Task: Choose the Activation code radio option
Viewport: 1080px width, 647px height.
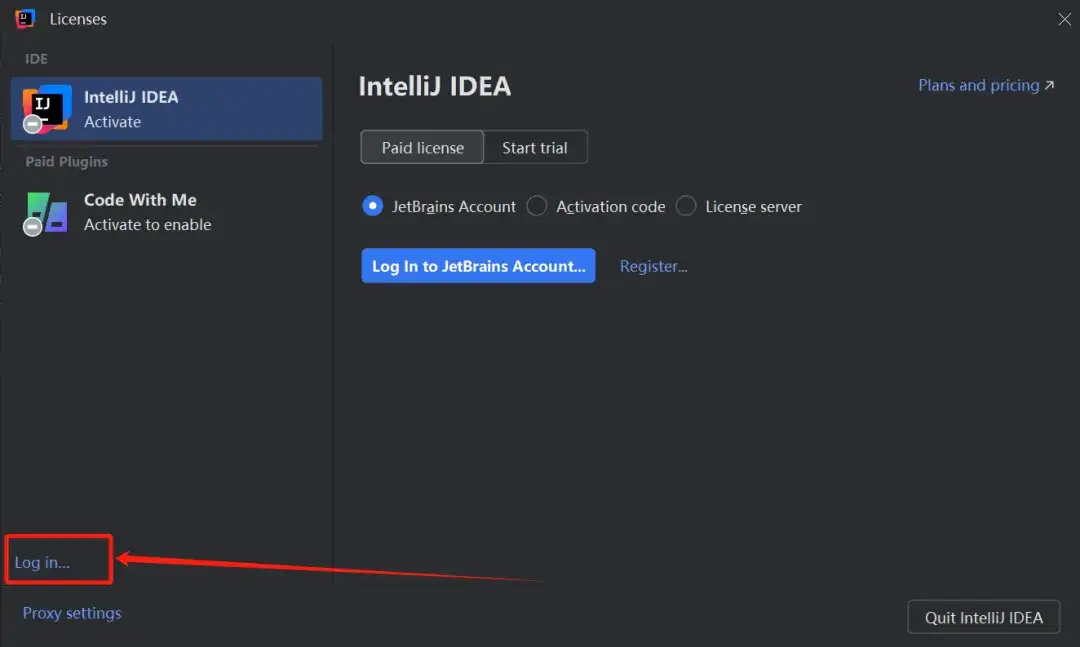Action: coord(537,206)
